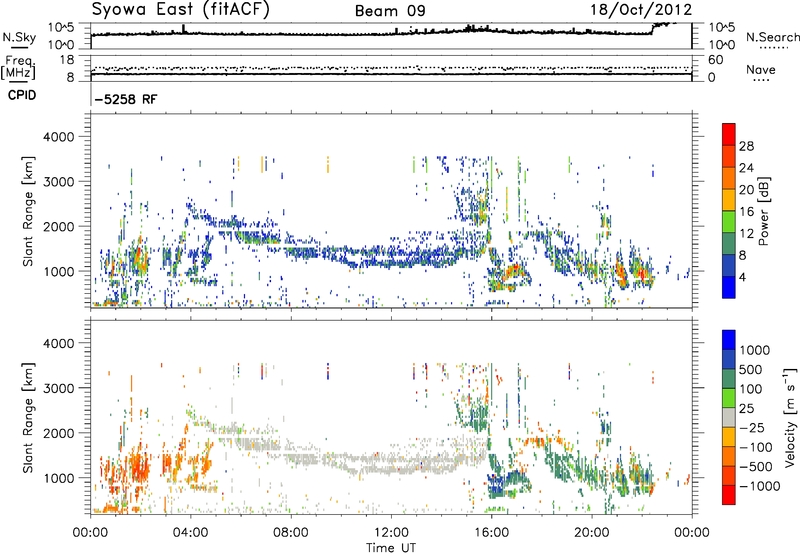Click the 'Velocity [m s-1]' colorbar label

790,417
